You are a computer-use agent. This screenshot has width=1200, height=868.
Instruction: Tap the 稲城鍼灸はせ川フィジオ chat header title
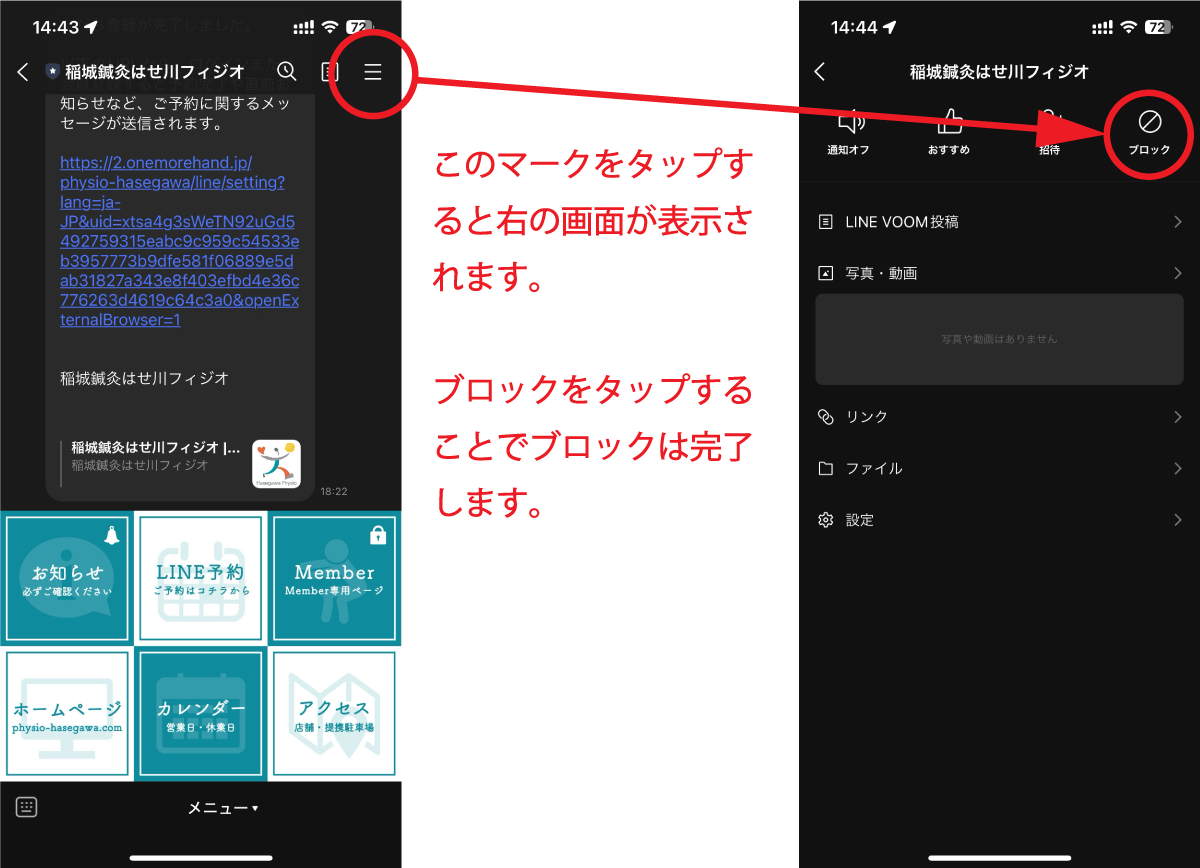pyautogui.click(x=155, y=72)
